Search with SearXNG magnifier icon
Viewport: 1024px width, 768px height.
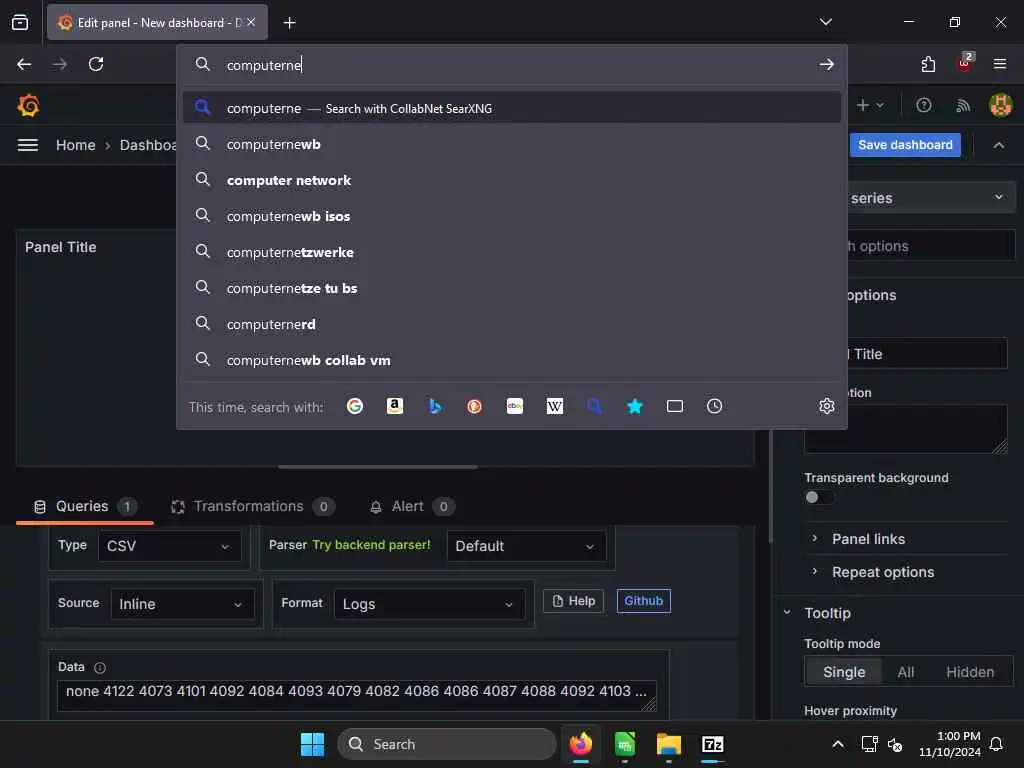point(595,406)
